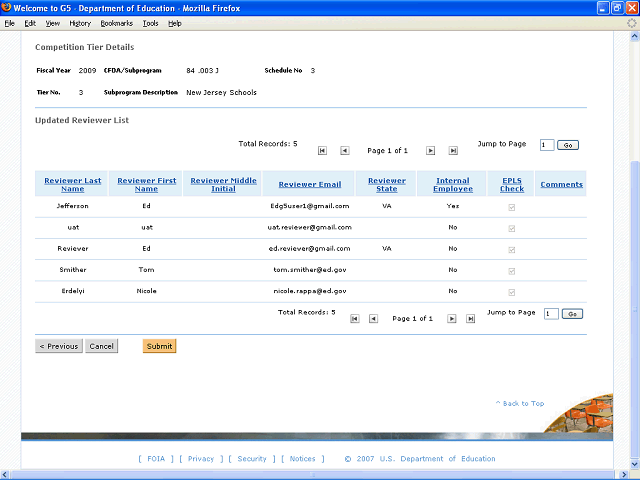Click the bottom Go button
Viewport: 640px width, 480px height.
572,314
